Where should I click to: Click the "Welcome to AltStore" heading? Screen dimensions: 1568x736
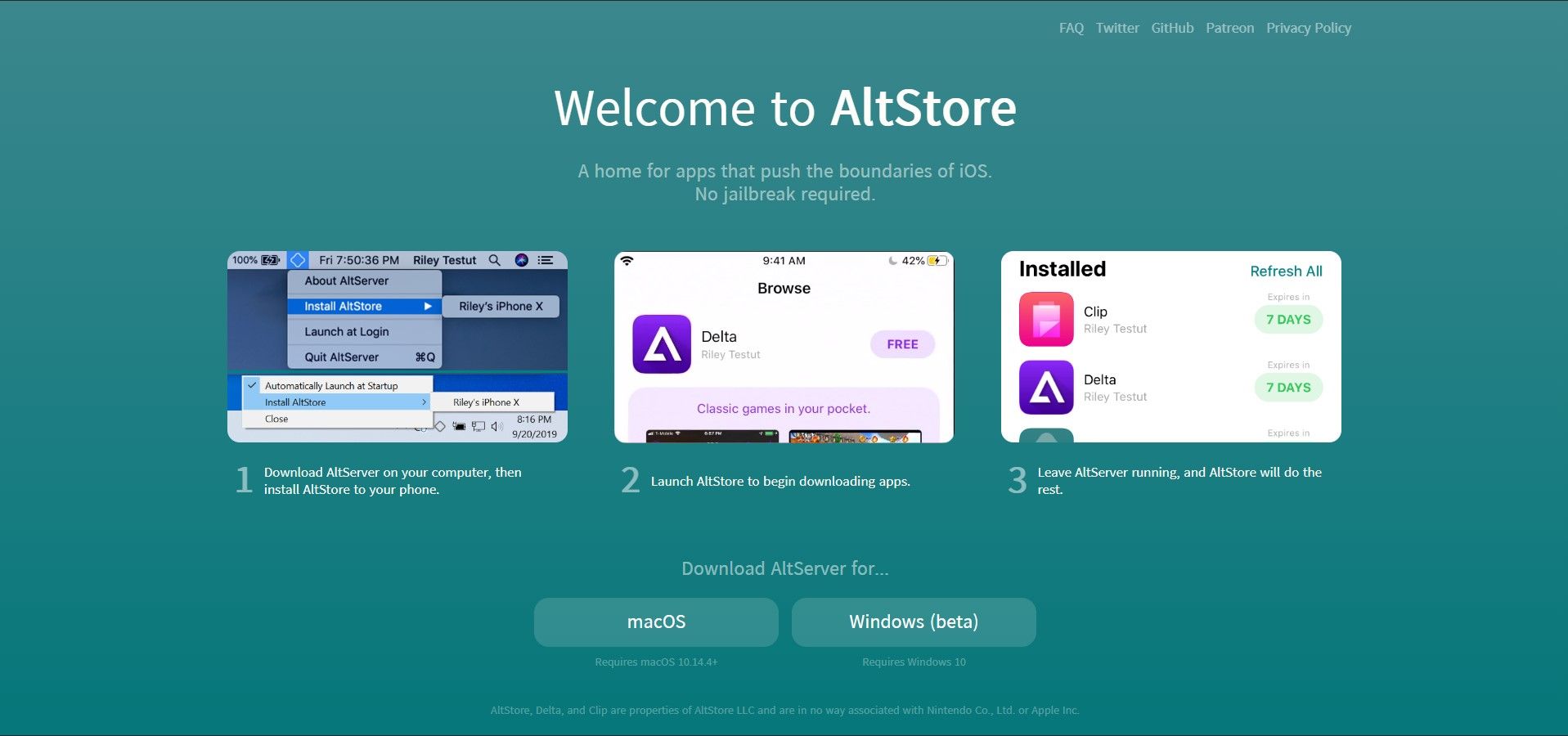pyautogui.click(x=785, y=108)
